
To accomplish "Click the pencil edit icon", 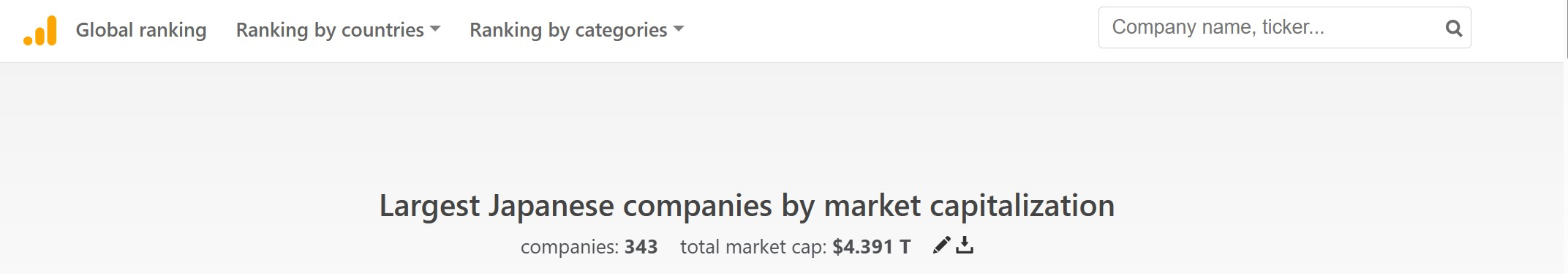I will coord(941,245).
